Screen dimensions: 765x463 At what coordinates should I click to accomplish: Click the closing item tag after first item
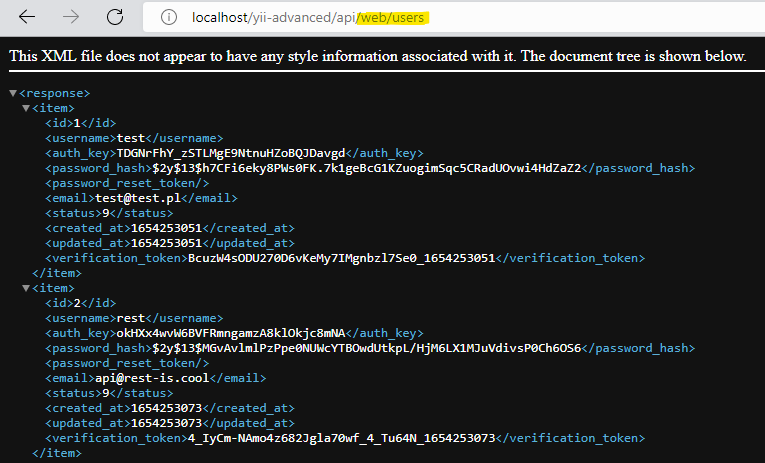(57, 273)
